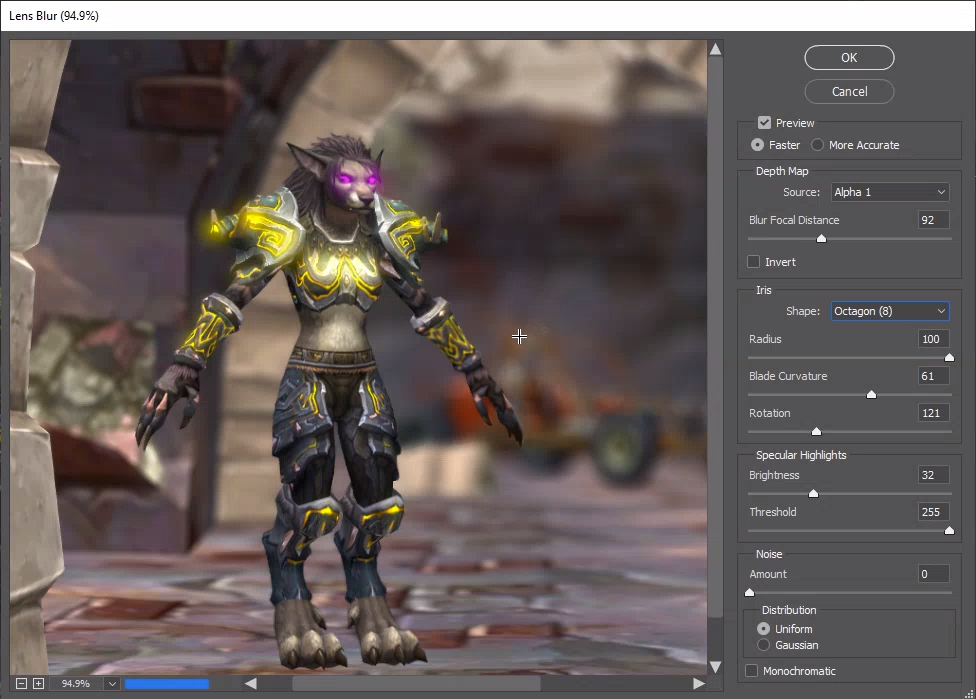
Task: Click the zoom in plus icon
Action: tap(39, 683)
